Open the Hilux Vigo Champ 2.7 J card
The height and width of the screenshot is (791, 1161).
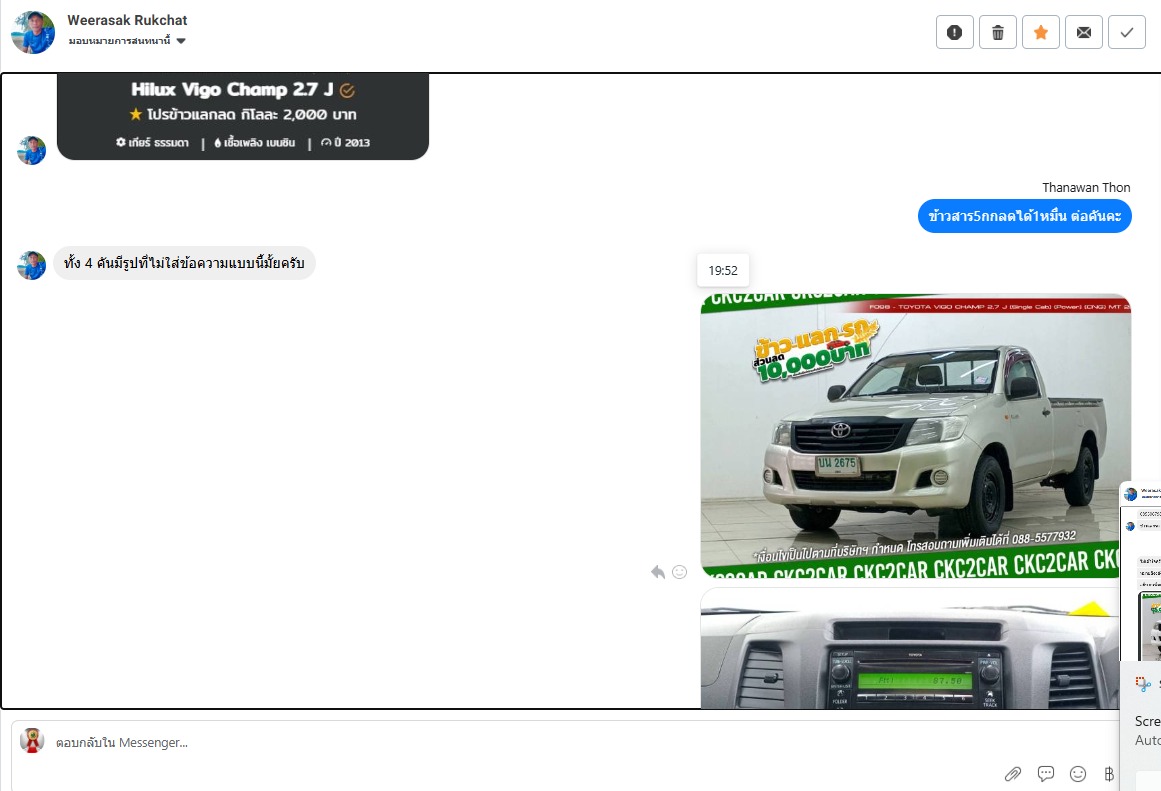pyautogui.click(x=243, y=116)
